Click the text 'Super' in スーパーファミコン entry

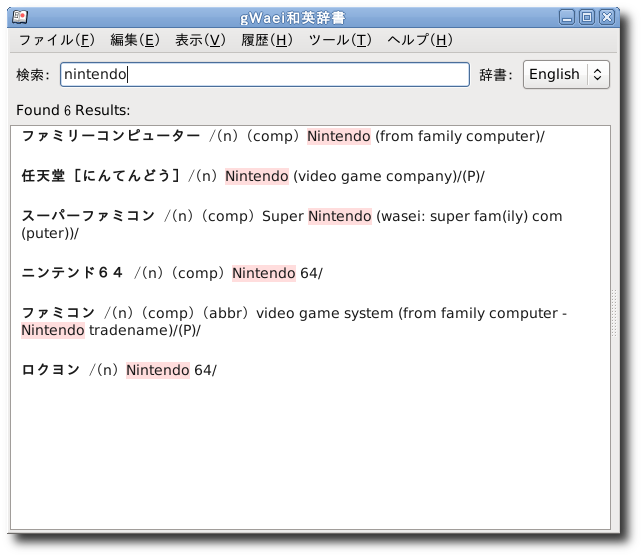[283, 216]
